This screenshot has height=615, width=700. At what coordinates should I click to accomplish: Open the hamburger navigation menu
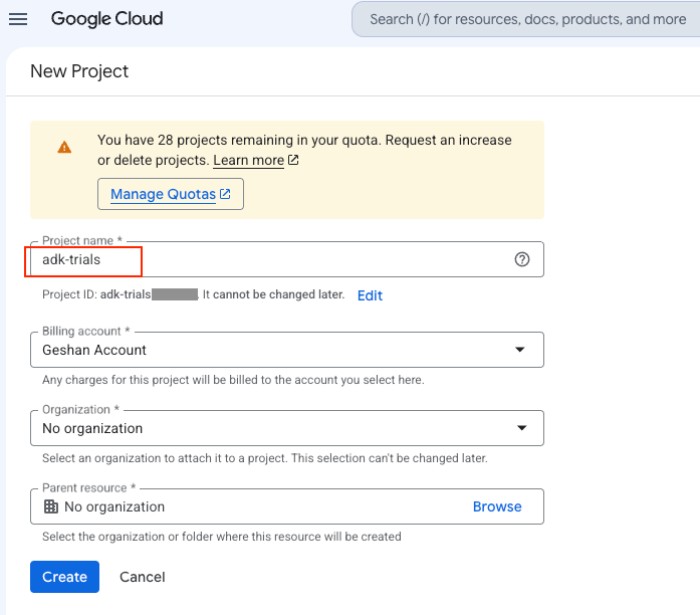(18, 19)
